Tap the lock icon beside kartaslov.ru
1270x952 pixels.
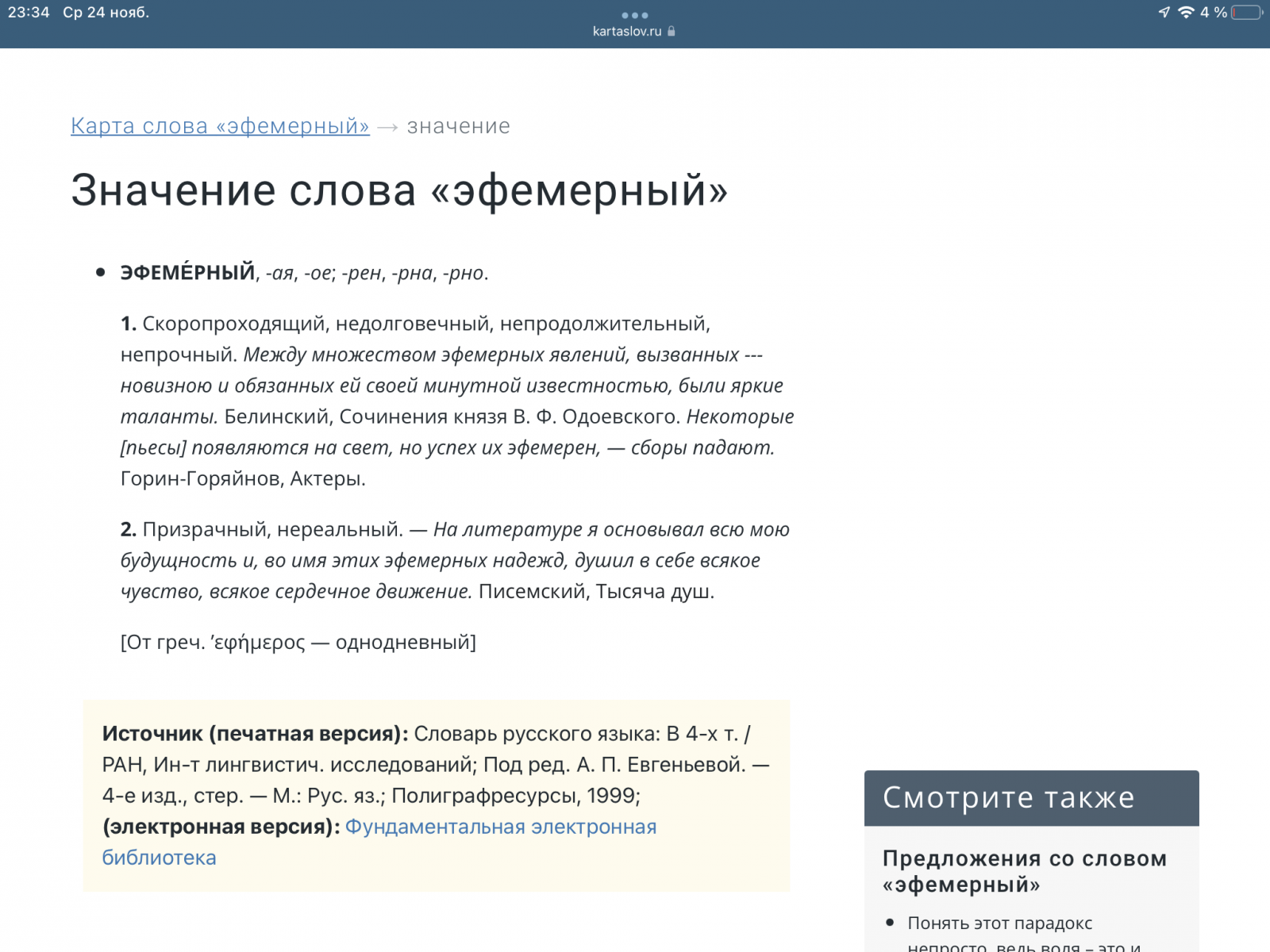click(672, 32)
